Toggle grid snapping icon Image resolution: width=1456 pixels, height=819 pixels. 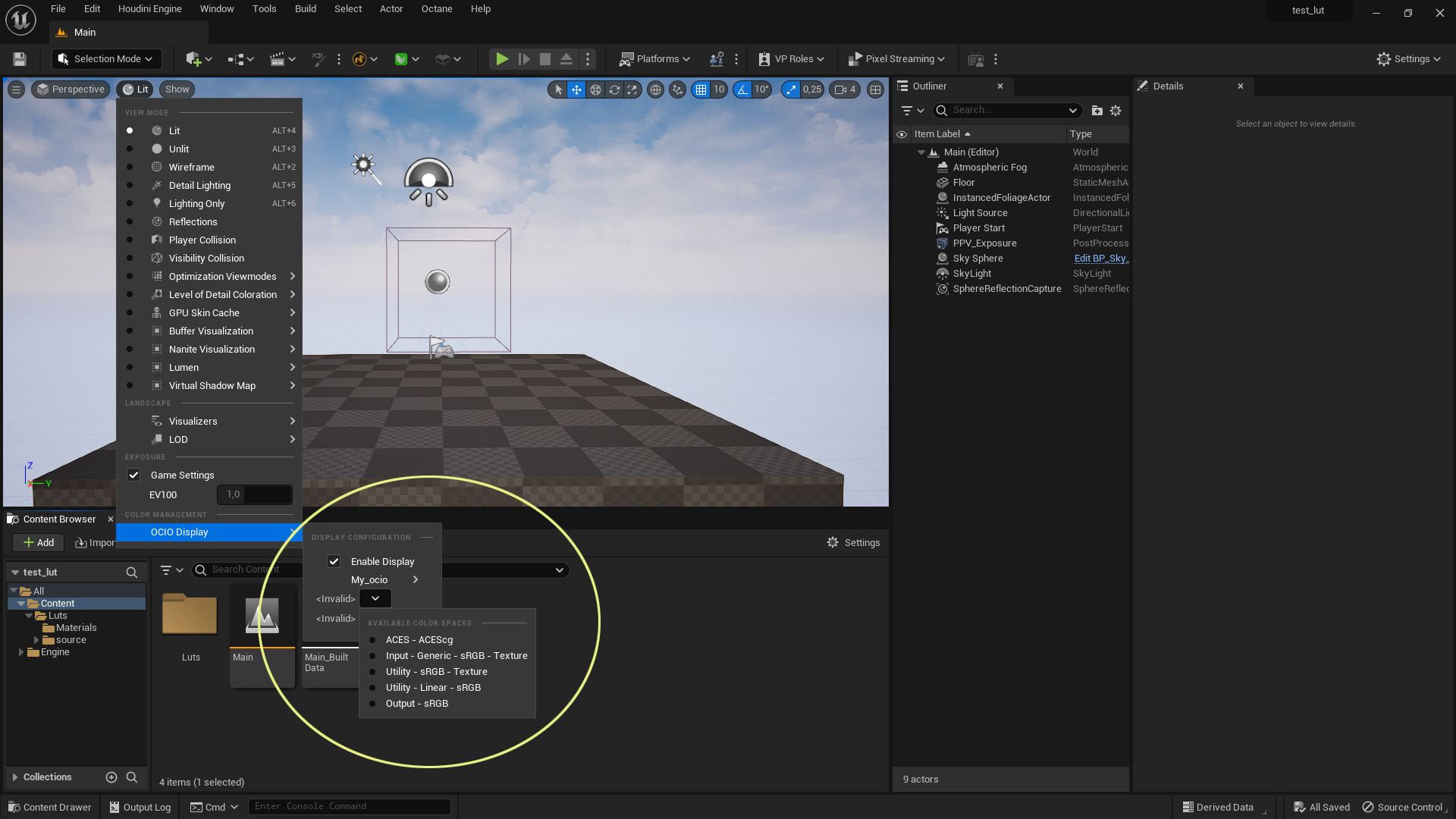pos(701,89)
